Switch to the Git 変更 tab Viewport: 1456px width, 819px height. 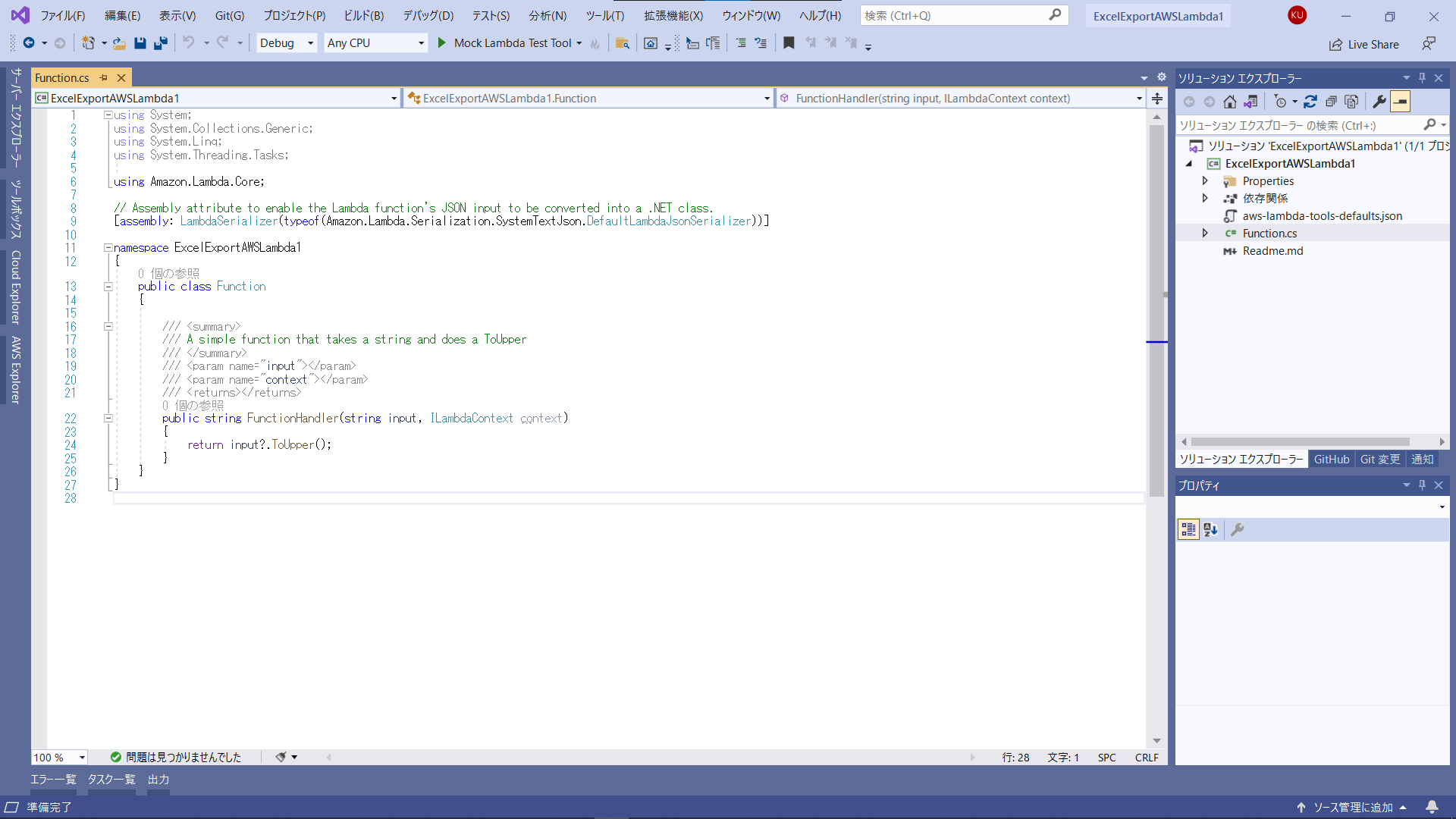point(1380,460)
